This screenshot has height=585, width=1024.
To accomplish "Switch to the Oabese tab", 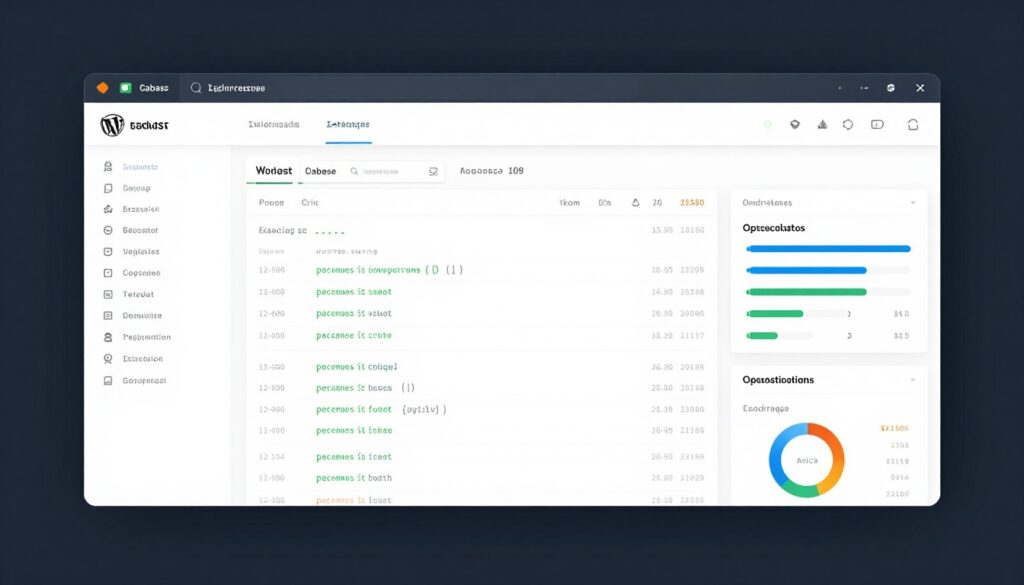I will (321, 171).
